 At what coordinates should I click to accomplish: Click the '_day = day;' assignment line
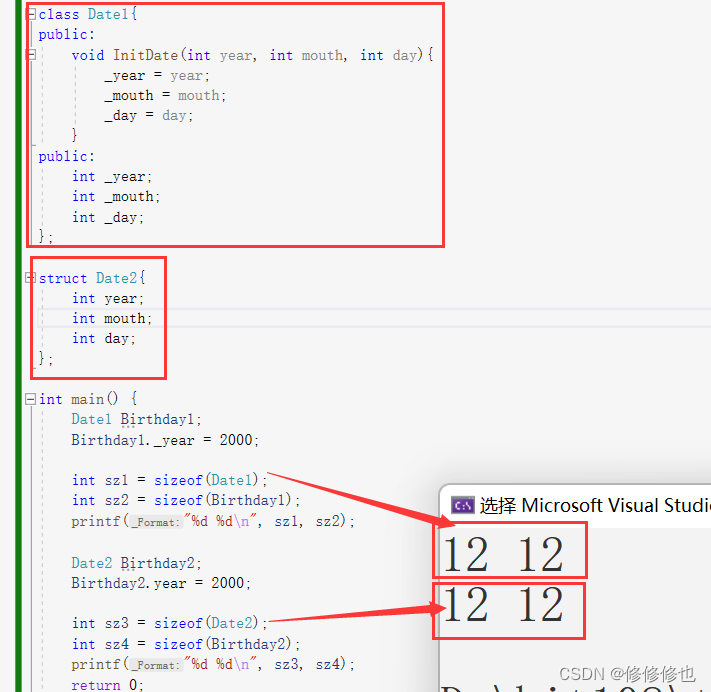149,115
